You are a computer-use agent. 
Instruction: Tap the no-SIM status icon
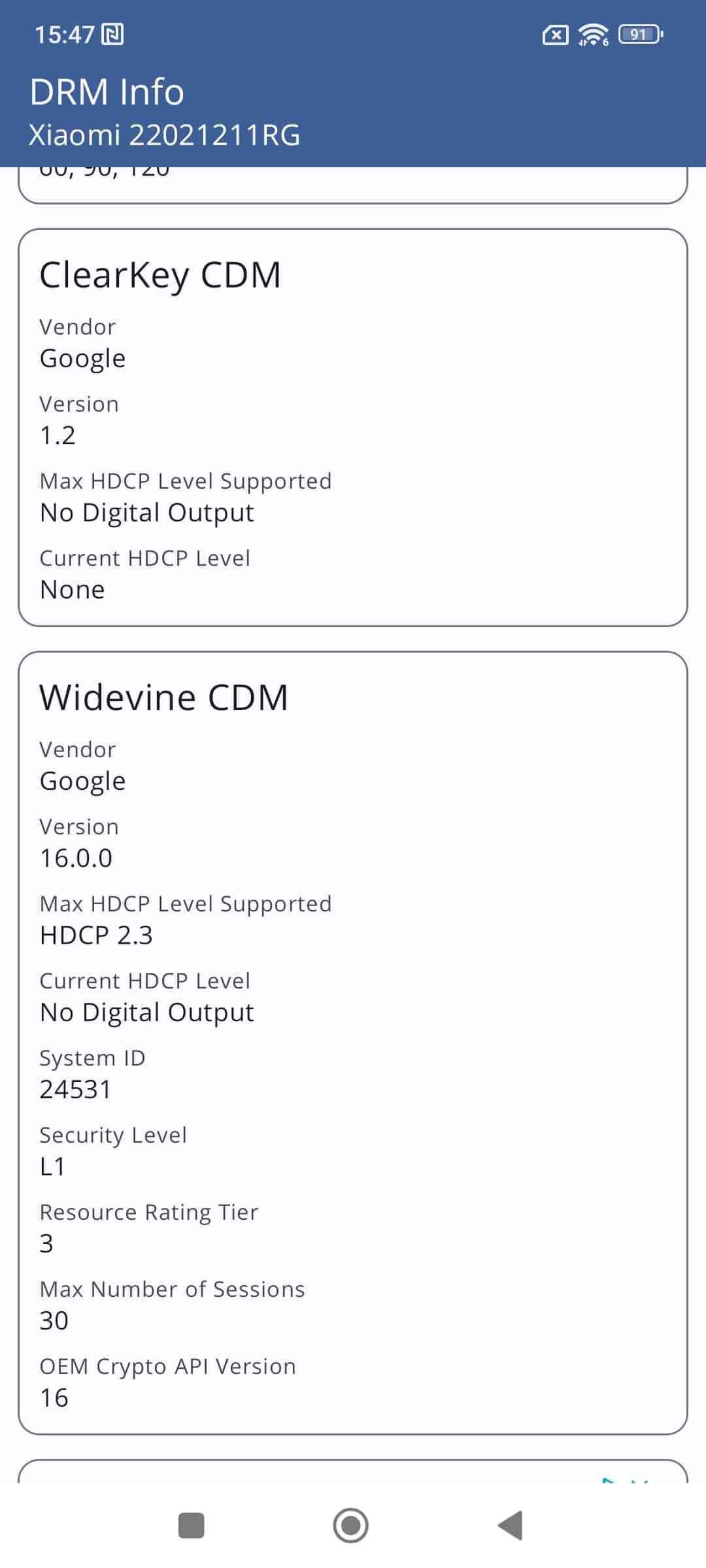[x=555, y=35]
